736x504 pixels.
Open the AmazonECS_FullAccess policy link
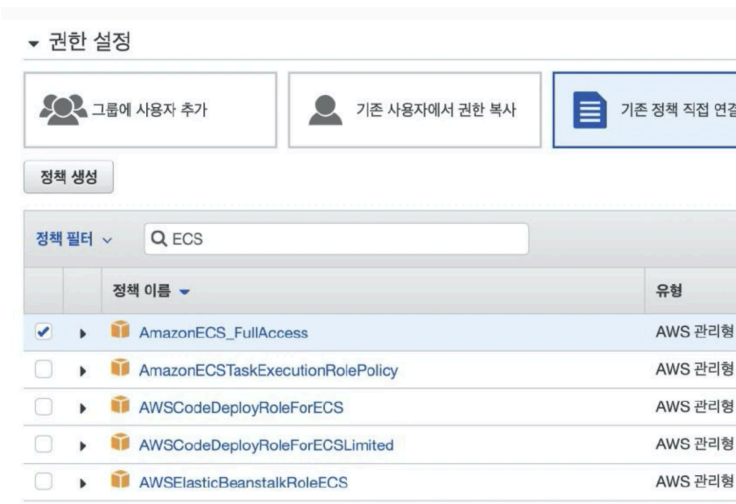pos(223,333)
